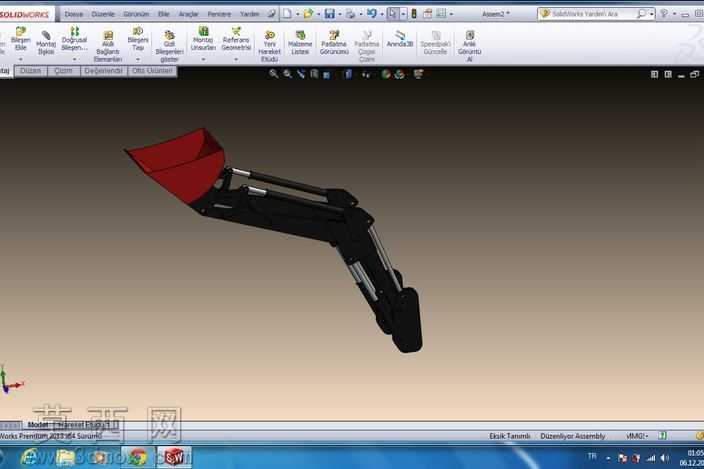Expand the dropdown under Bileşeni Taşı
The width and height of the screenshot is (704, 469).
(138, 59)
